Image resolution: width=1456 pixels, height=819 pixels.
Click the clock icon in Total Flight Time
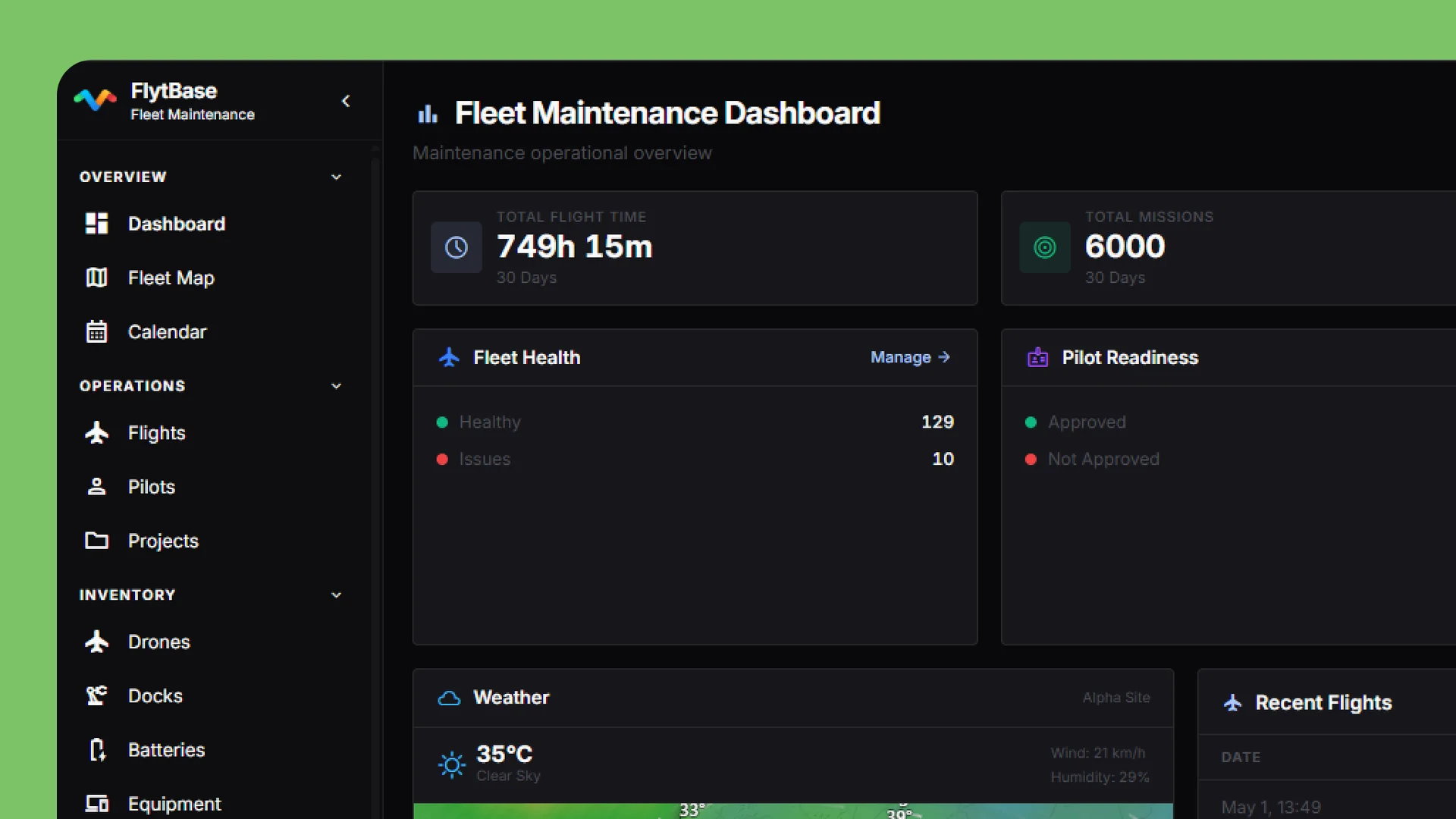point(457,247)
